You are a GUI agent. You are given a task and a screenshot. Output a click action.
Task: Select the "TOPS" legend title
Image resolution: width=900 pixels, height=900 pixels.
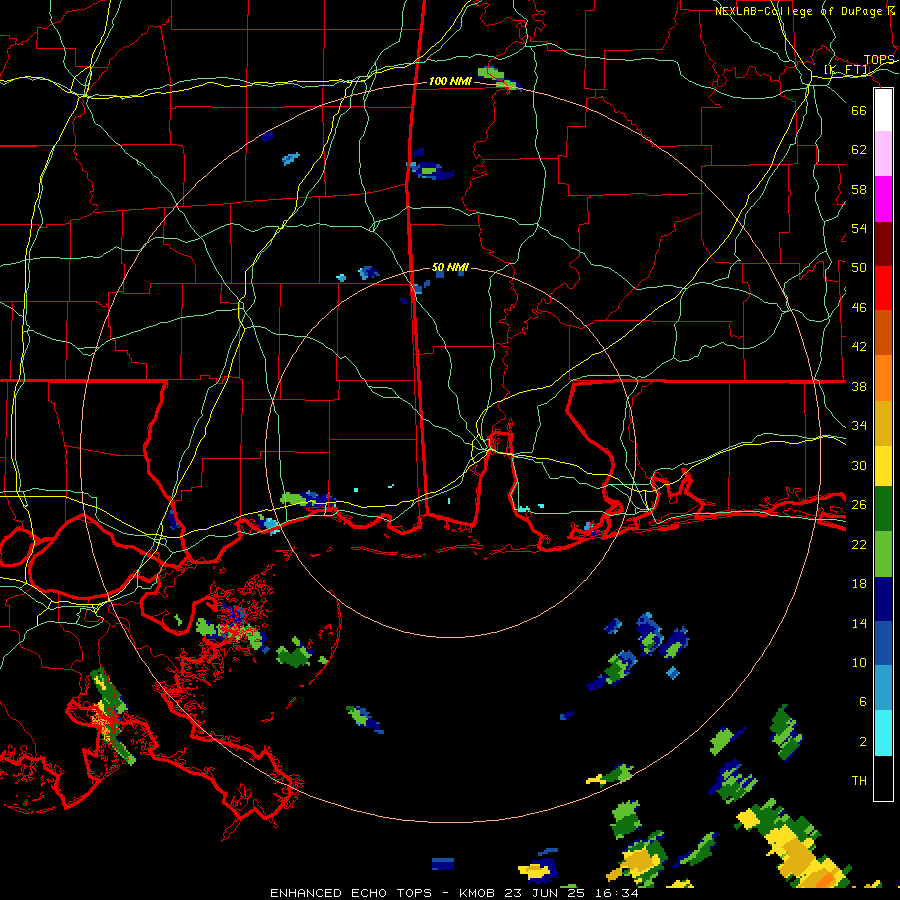879,60
